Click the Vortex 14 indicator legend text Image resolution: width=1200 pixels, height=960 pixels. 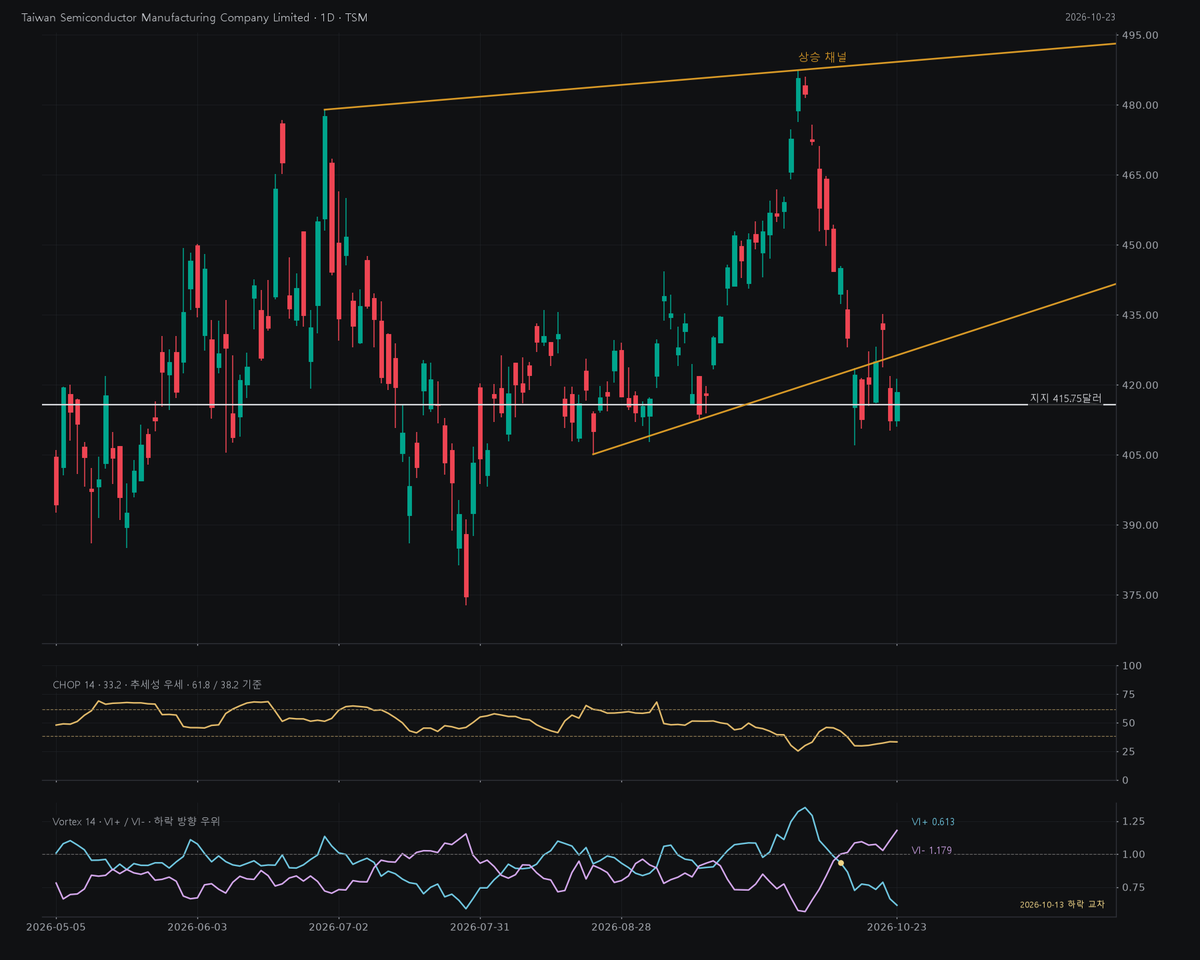pos(136,821)
